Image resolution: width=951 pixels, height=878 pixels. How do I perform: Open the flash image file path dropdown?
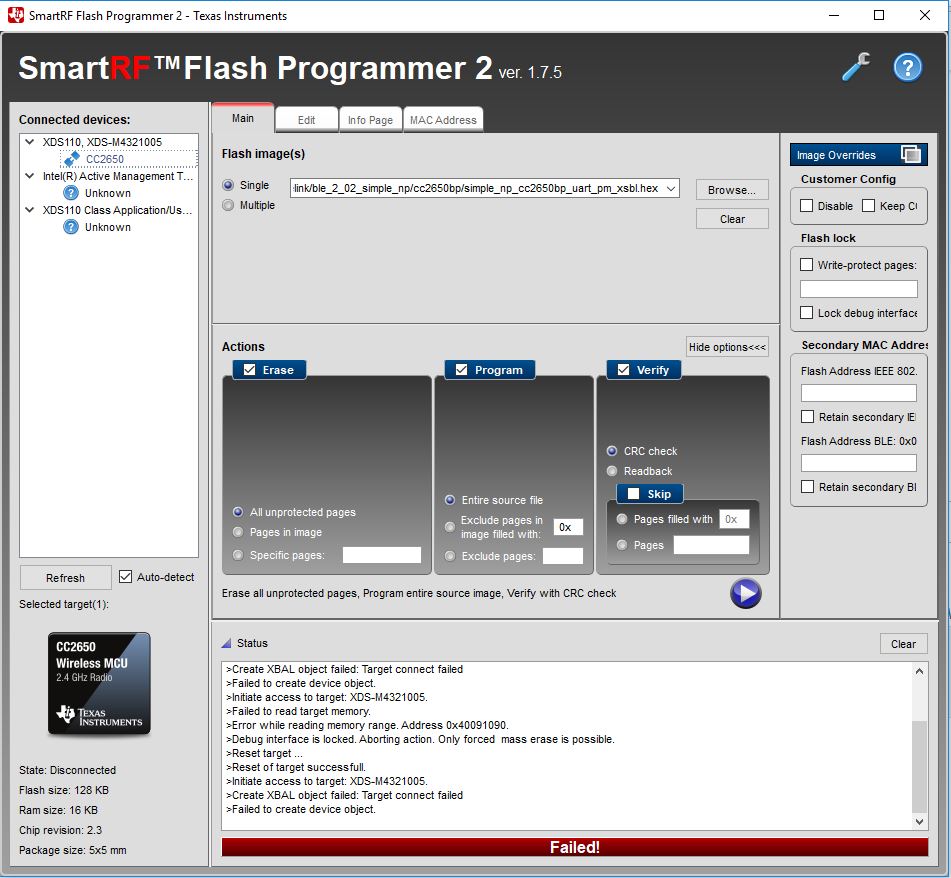[671, 189]
